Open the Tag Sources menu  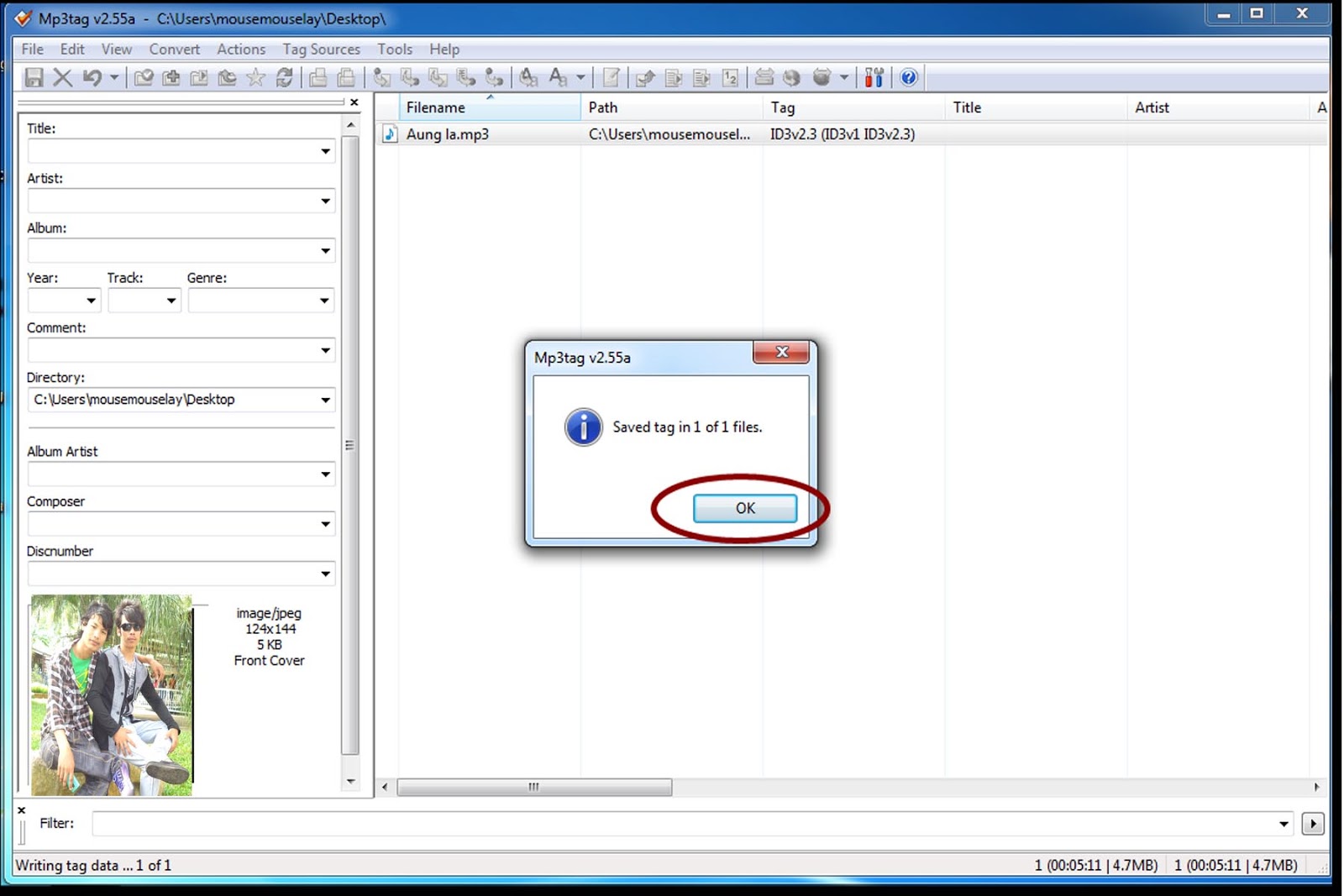click(321, 49)
